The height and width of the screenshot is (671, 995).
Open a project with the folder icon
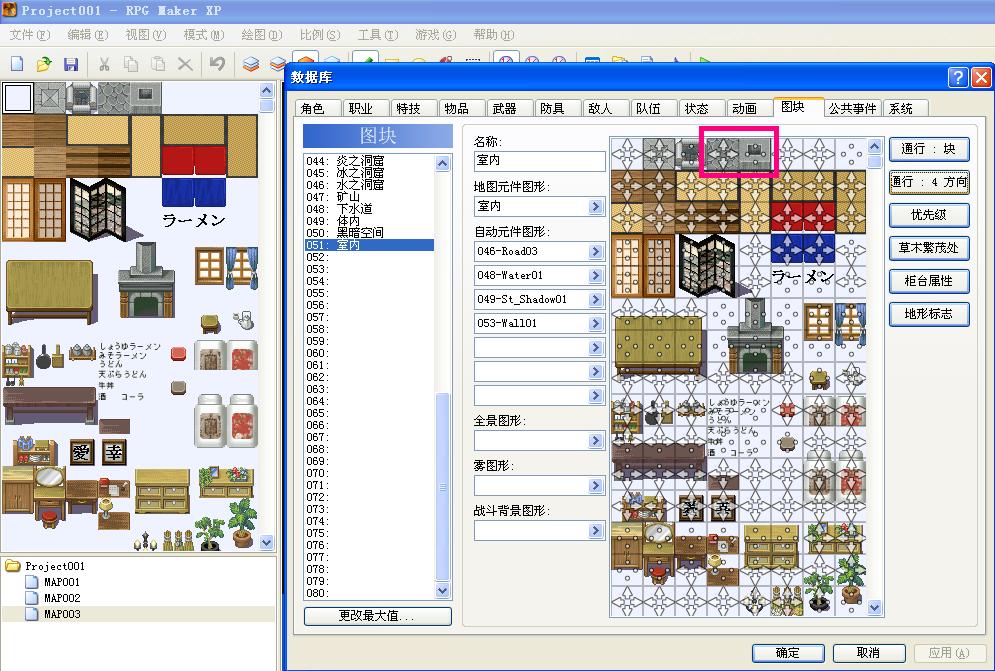point(44,63)
